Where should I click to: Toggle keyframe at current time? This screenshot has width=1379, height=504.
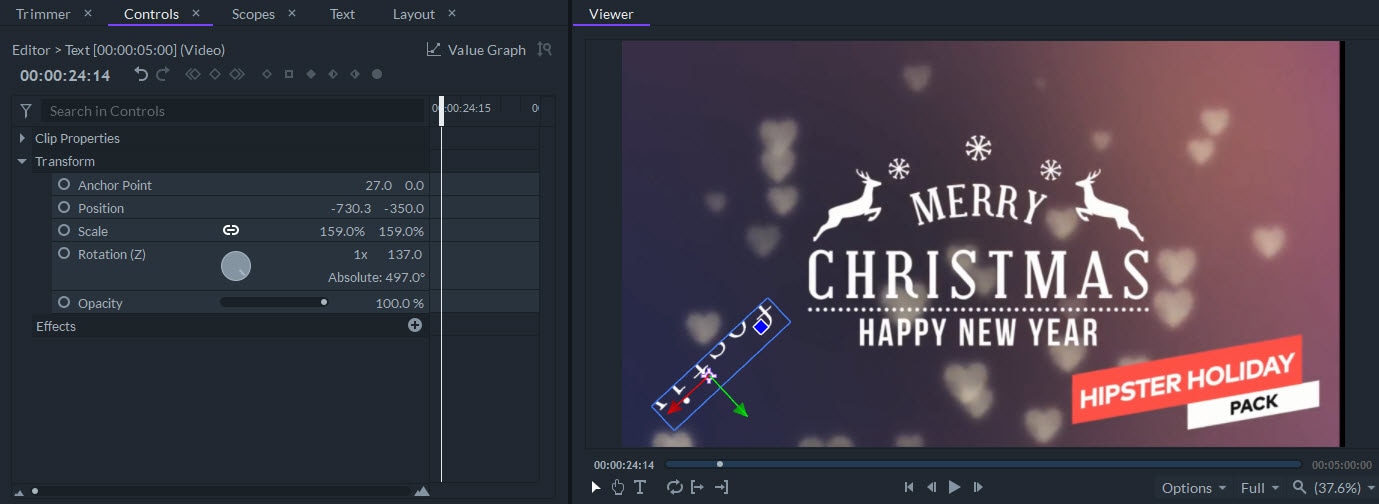(x=215, y=74)
